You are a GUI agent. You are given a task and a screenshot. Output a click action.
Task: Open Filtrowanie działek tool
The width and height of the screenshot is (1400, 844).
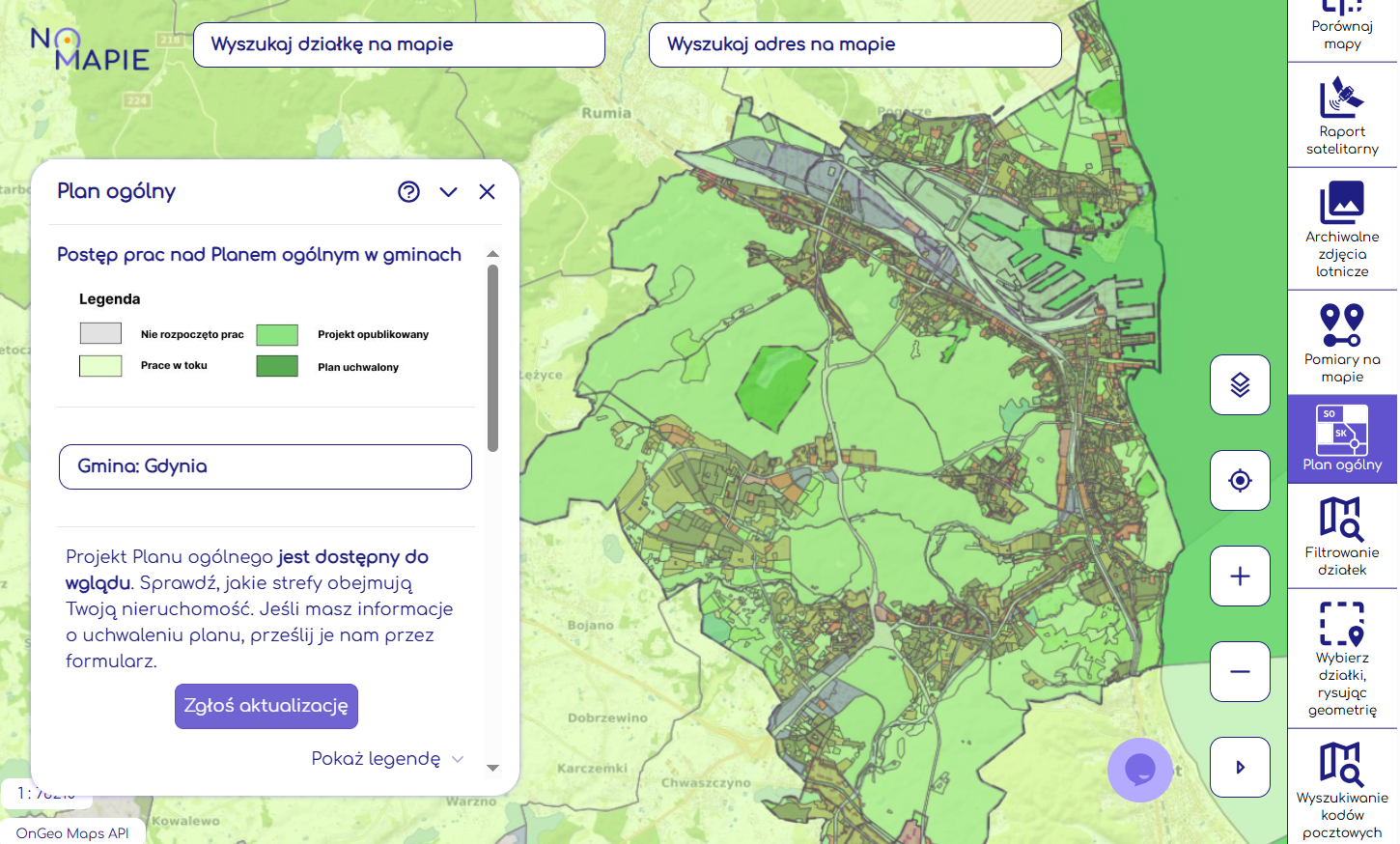(1342, 536)
